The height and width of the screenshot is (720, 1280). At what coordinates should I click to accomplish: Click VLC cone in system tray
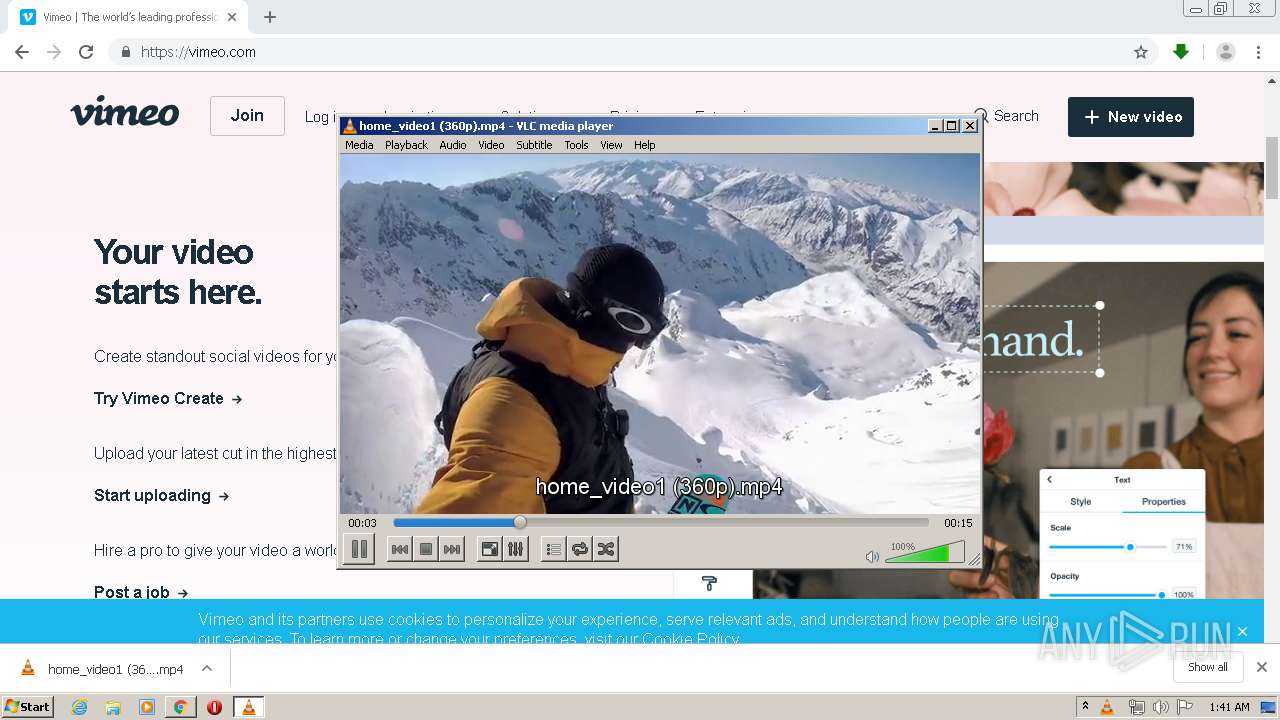coord(1107,707)
